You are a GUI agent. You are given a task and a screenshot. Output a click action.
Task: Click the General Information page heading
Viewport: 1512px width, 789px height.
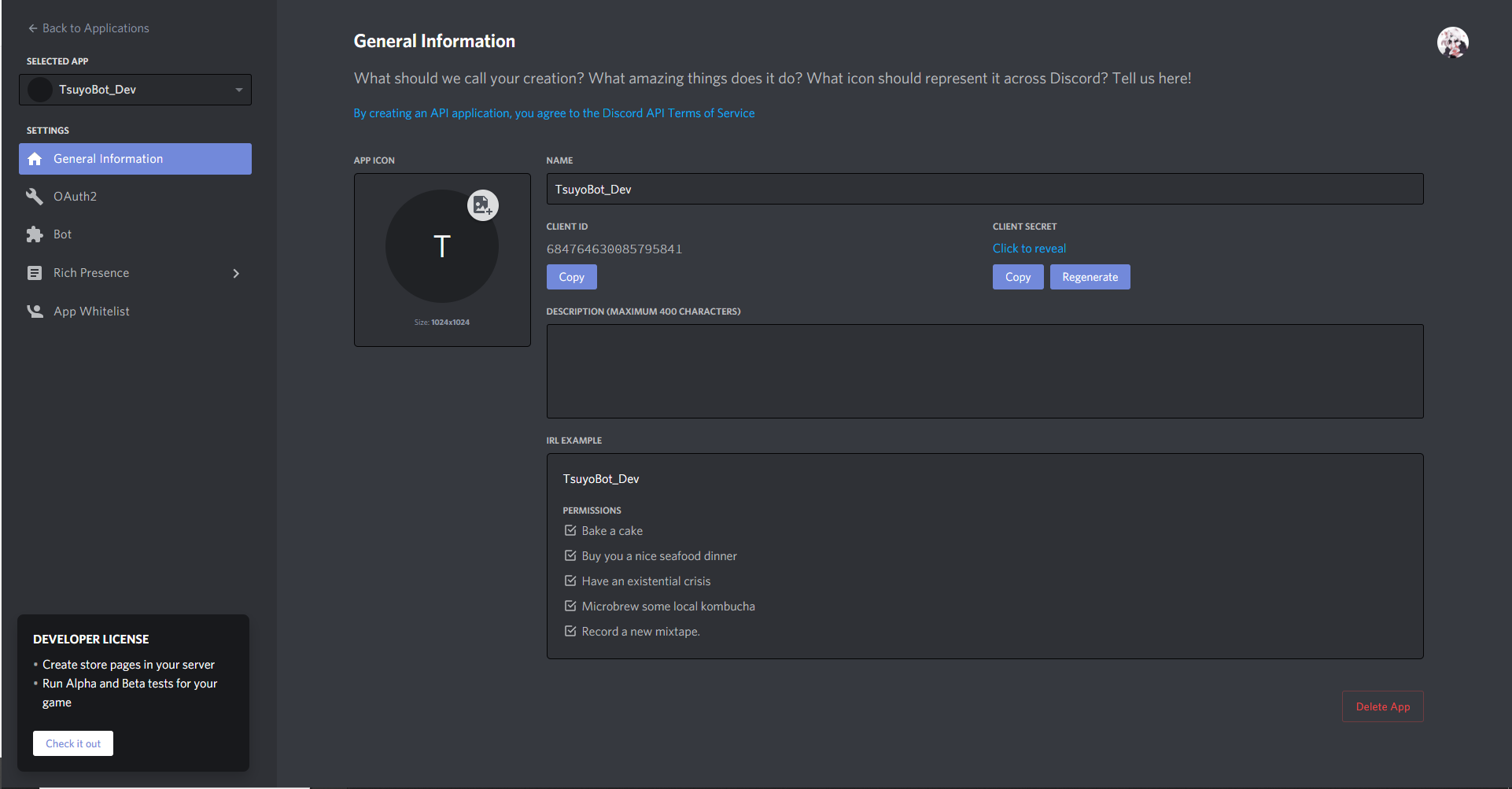pos(434,41)
